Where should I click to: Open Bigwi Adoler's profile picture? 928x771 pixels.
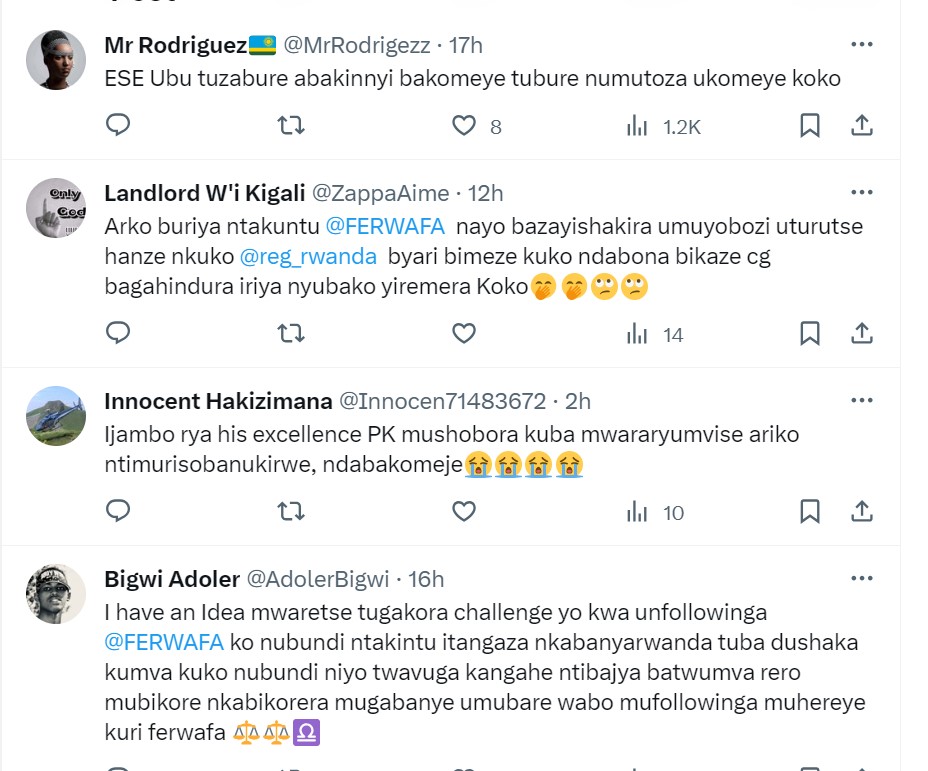pos(55,593)
